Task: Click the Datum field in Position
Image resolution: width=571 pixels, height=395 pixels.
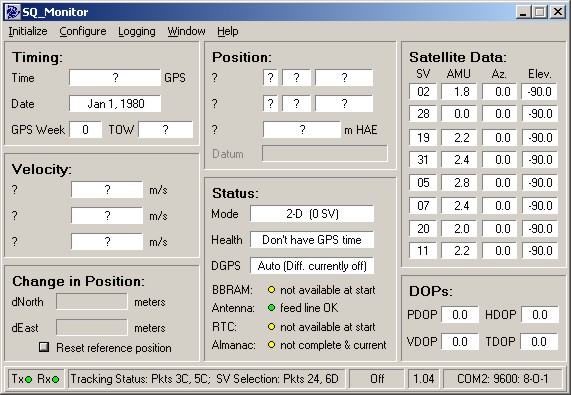Action: click(x=325, y=154)
